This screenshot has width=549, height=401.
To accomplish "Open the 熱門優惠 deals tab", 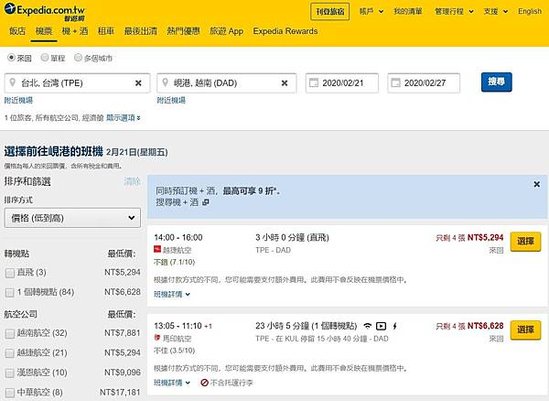I will 183,31.
